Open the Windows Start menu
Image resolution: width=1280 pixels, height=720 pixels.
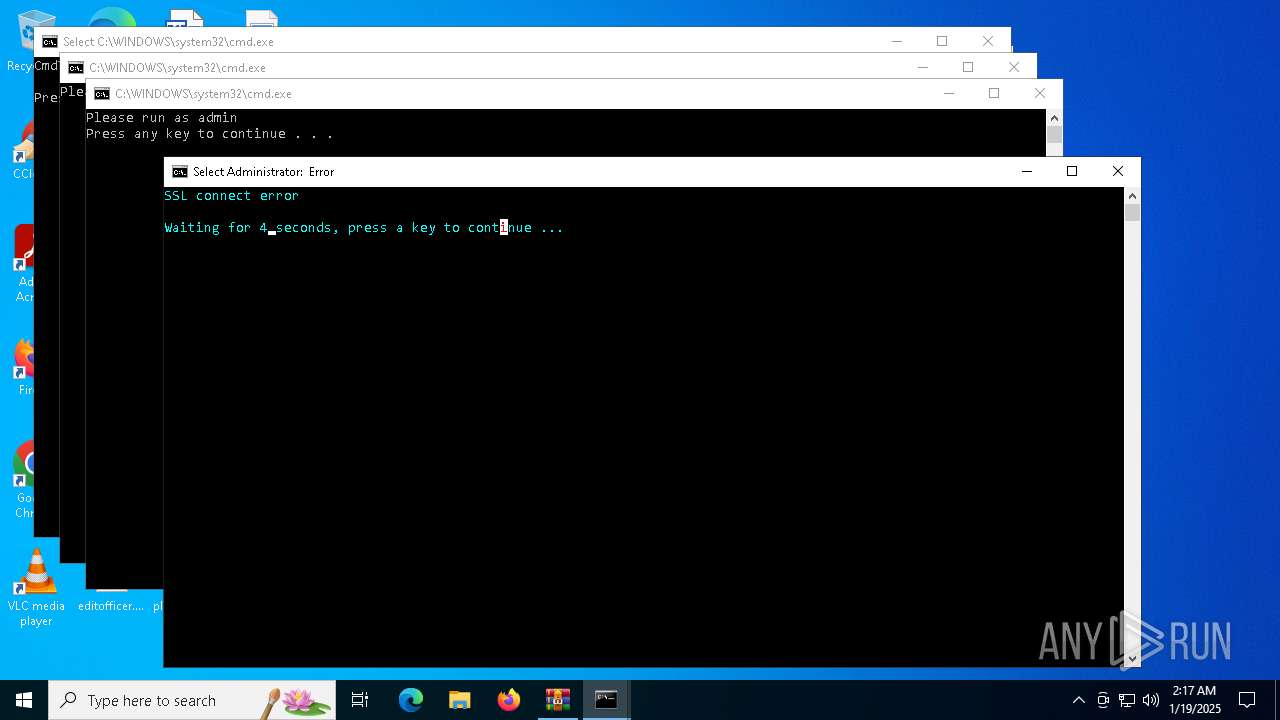(23, 700)
